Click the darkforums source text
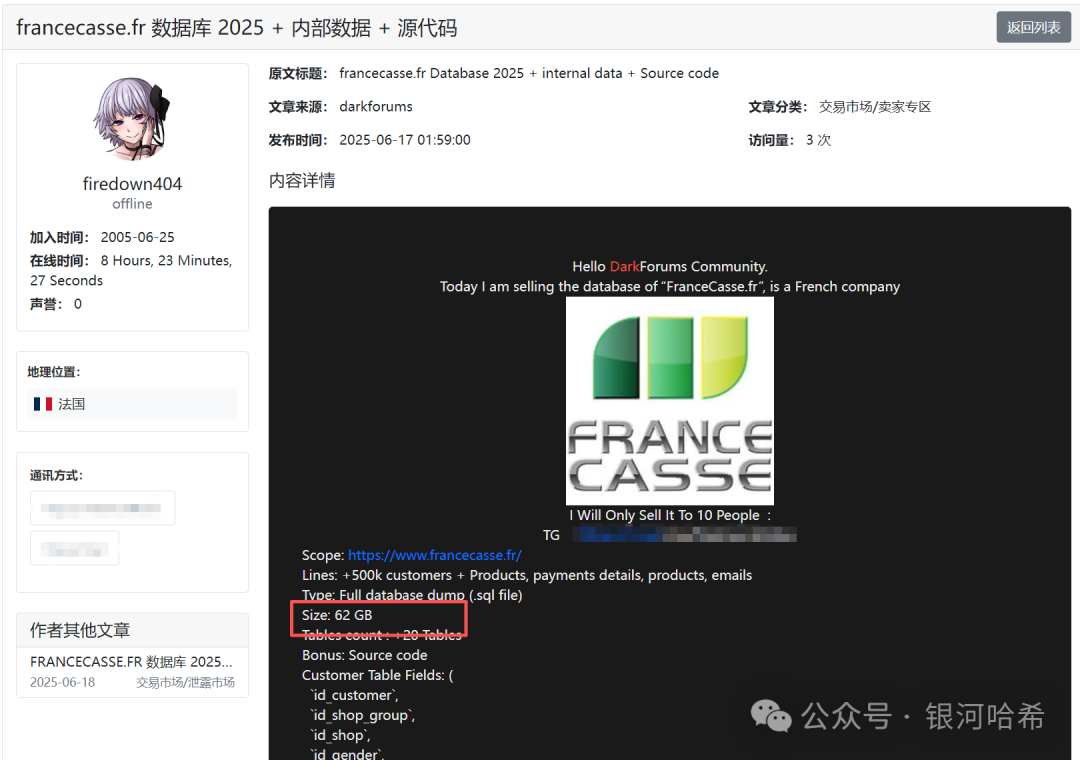This screenshot has width=1080, height=760. coord(376,107)
